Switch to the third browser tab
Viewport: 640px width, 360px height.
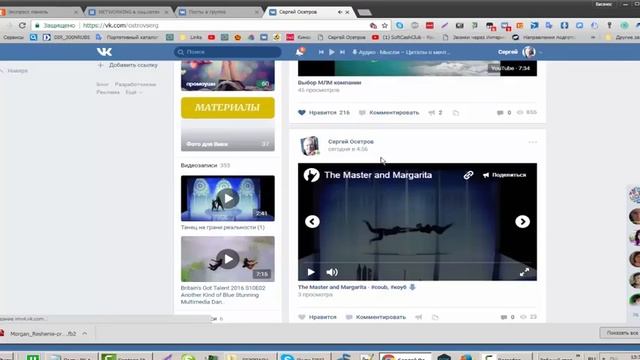tap(218, 12)
